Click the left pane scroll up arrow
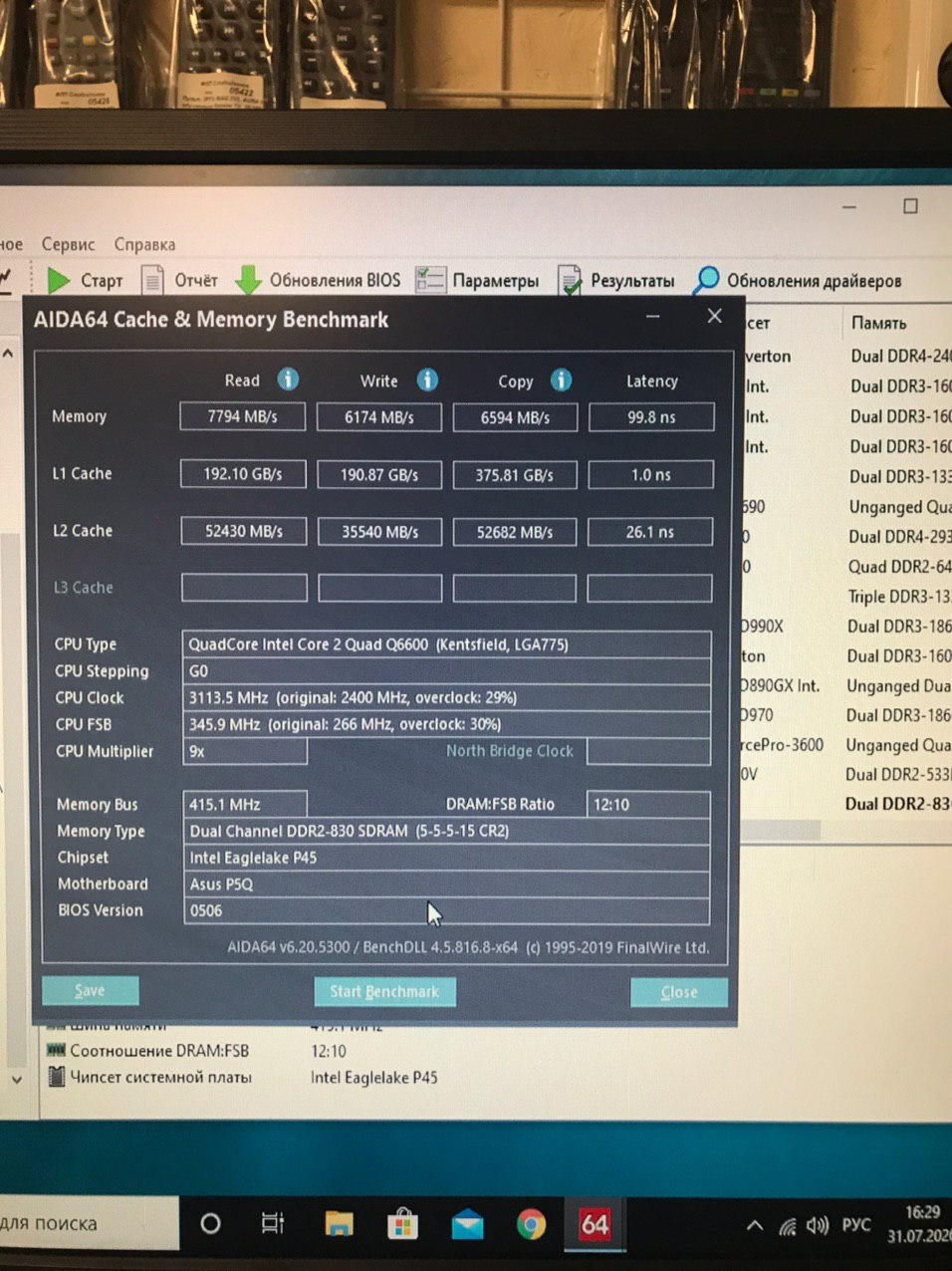This screenshot has height=1271, width=952. pyautogui.click(x=8, y=353)
